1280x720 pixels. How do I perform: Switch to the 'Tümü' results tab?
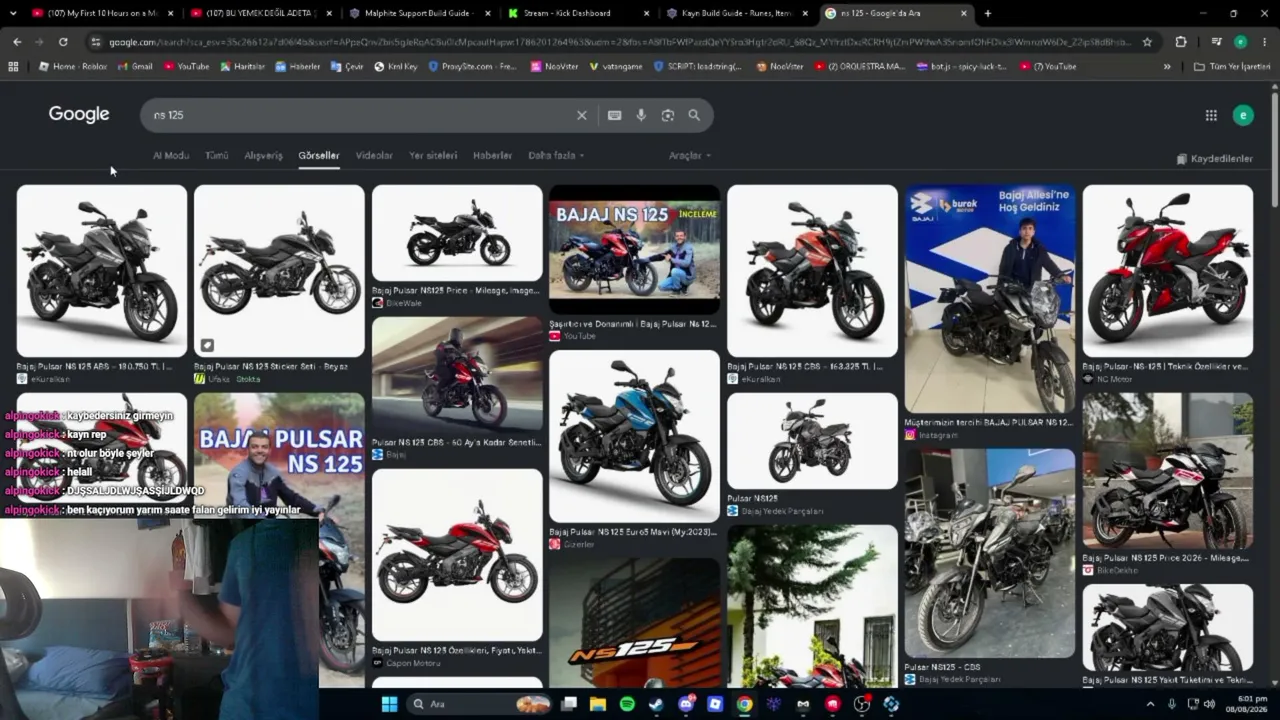217,156
